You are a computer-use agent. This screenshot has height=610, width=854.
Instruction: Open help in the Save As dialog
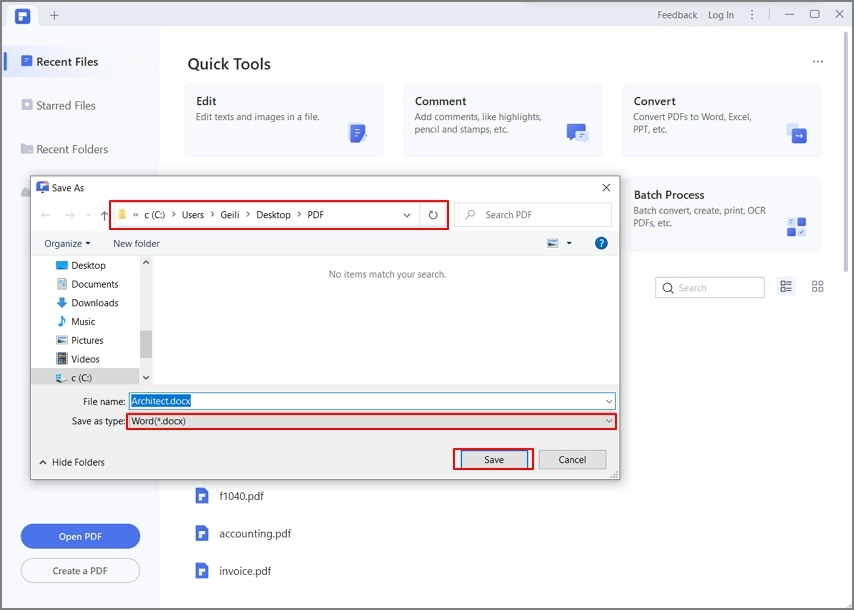click(601, 243)
